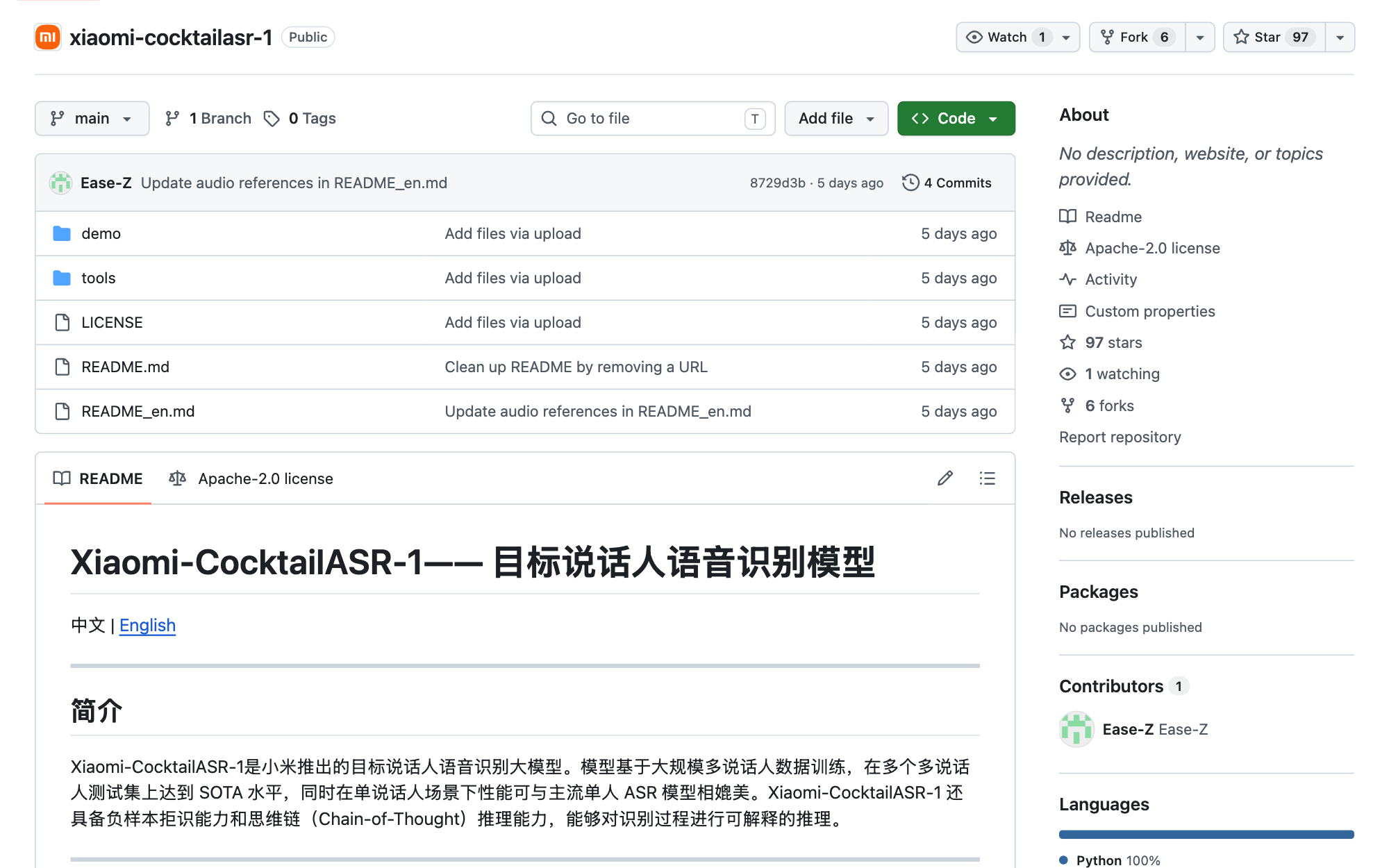Fork the repository with the Fork button
This screenshot has height=868, width=1389.
point(1137,37)
